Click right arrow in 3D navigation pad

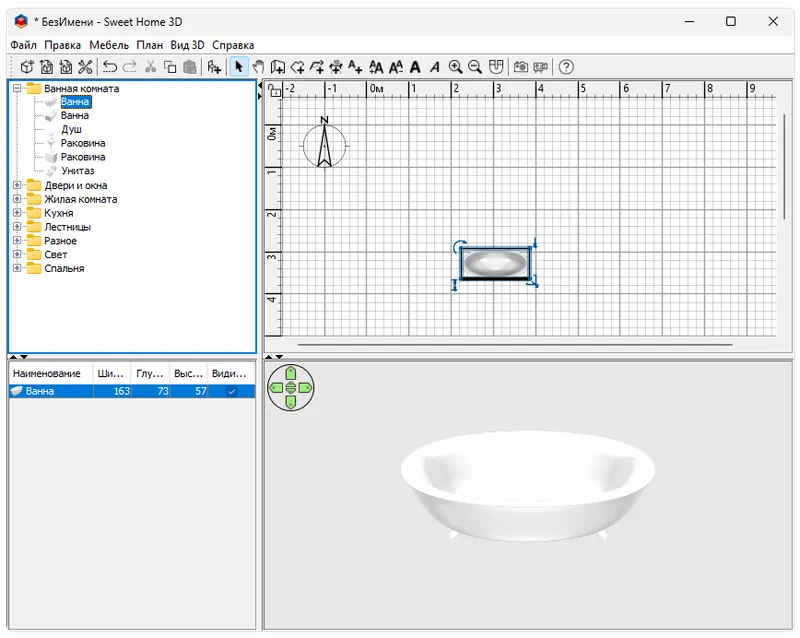(x=305, y=388)
